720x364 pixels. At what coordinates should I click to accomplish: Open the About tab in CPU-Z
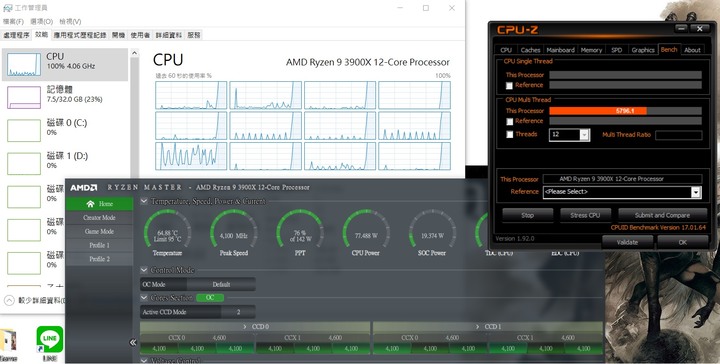692,50
